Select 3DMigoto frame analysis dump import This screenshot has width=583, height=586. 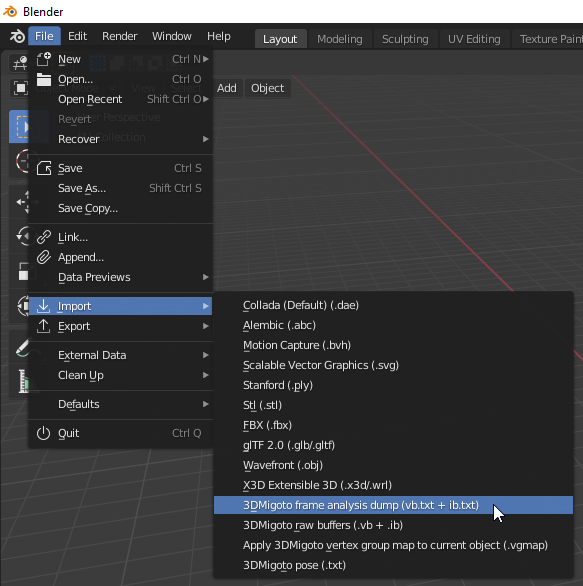[x=393, y=505]
